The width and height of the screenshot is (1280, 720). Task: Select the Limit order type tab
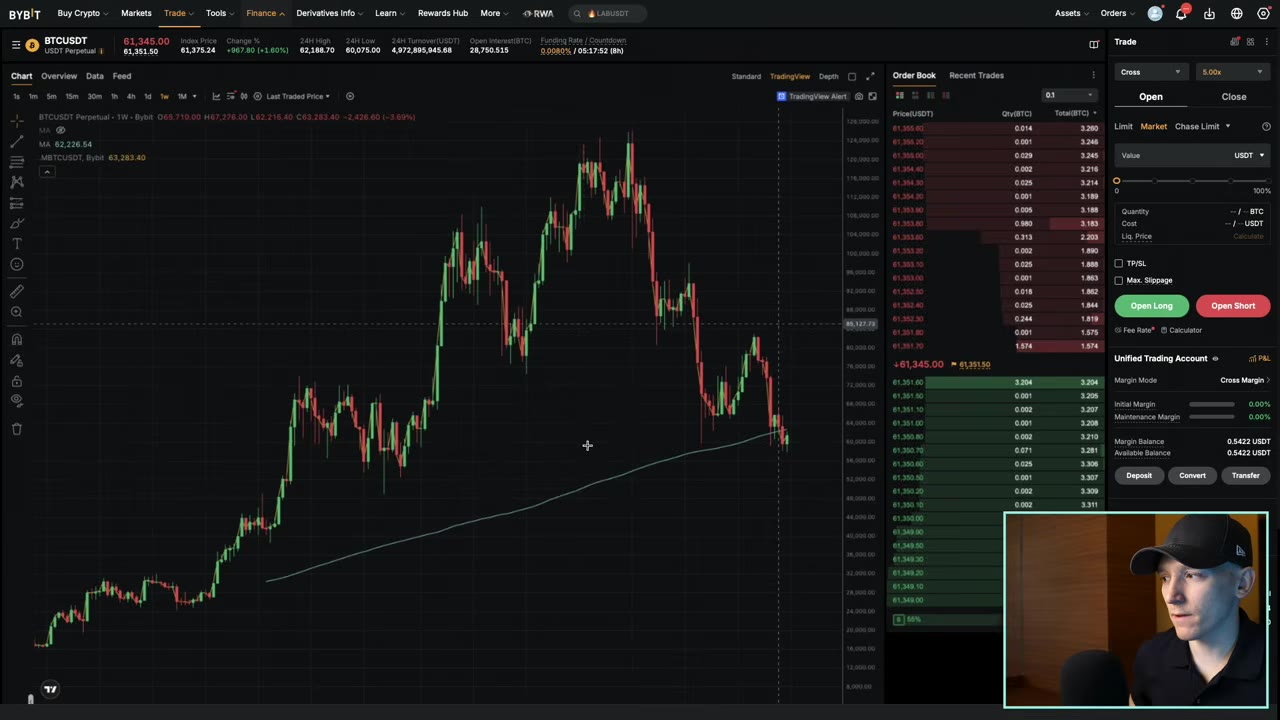[1123, 126]
